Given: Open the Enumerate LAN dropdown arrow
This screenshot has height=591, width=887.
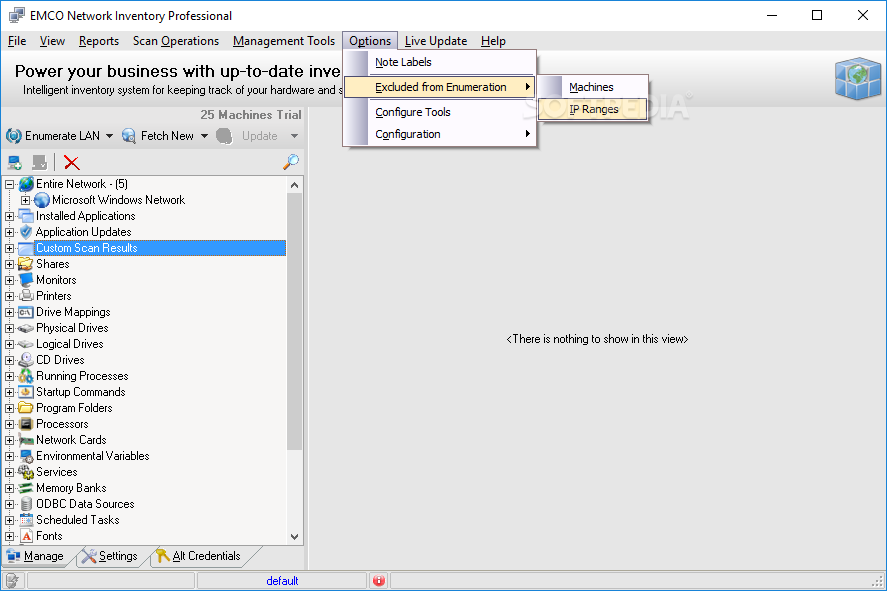Looking at the screenshot, I should (109, 136).
